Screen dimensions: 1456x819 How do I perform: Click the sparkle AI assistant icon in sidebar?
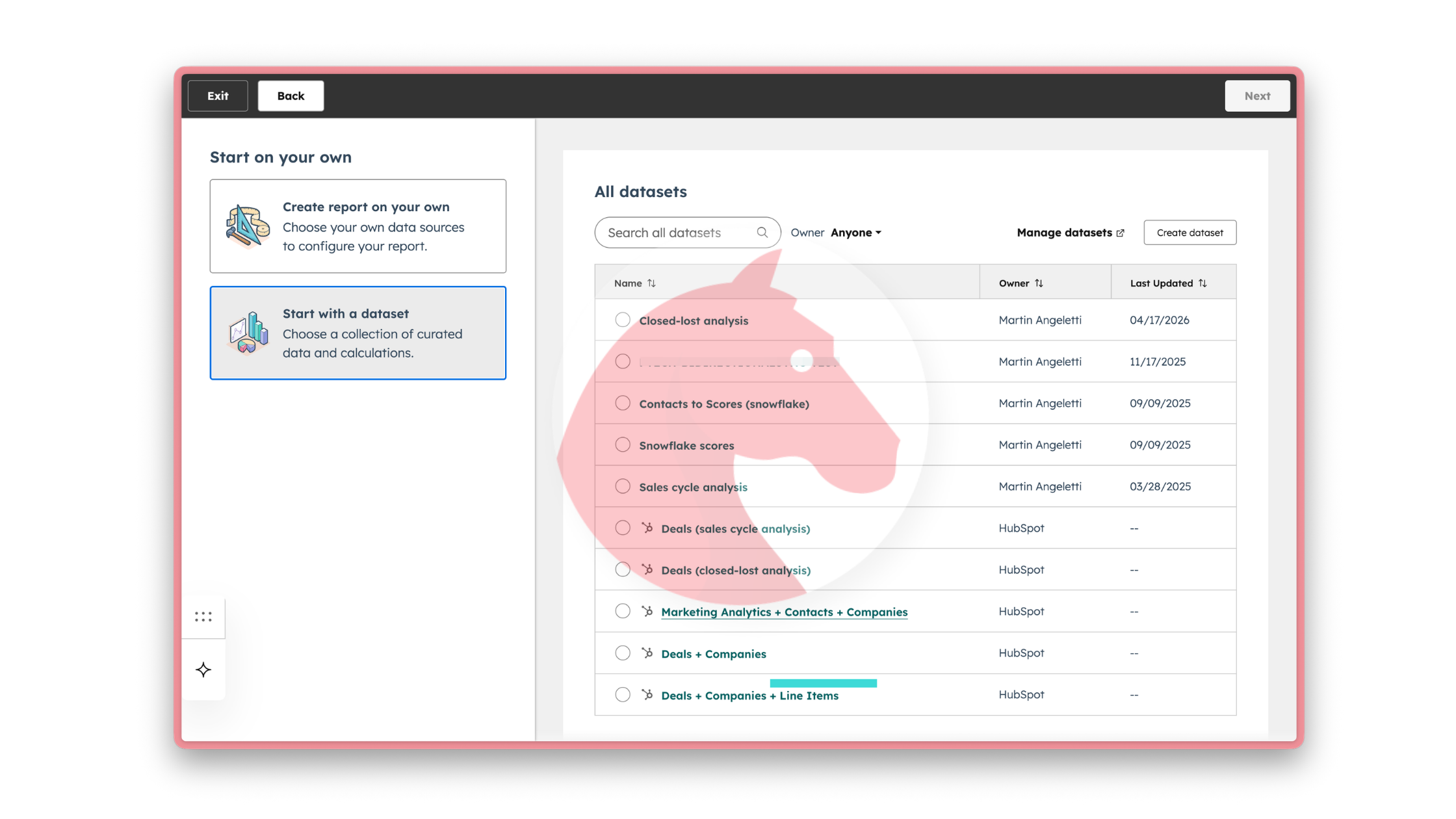tap(203, 669)
